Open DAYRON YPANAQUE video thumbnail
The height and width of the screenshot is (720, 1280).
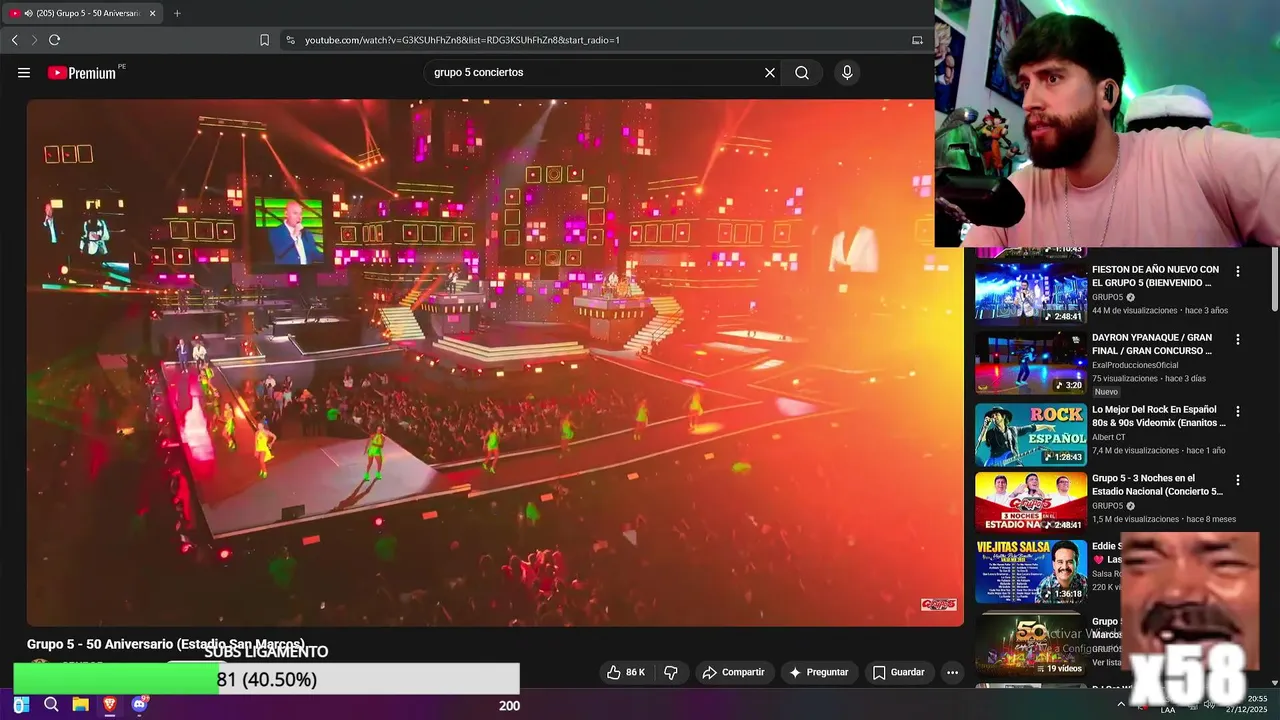pos(1031,362)
